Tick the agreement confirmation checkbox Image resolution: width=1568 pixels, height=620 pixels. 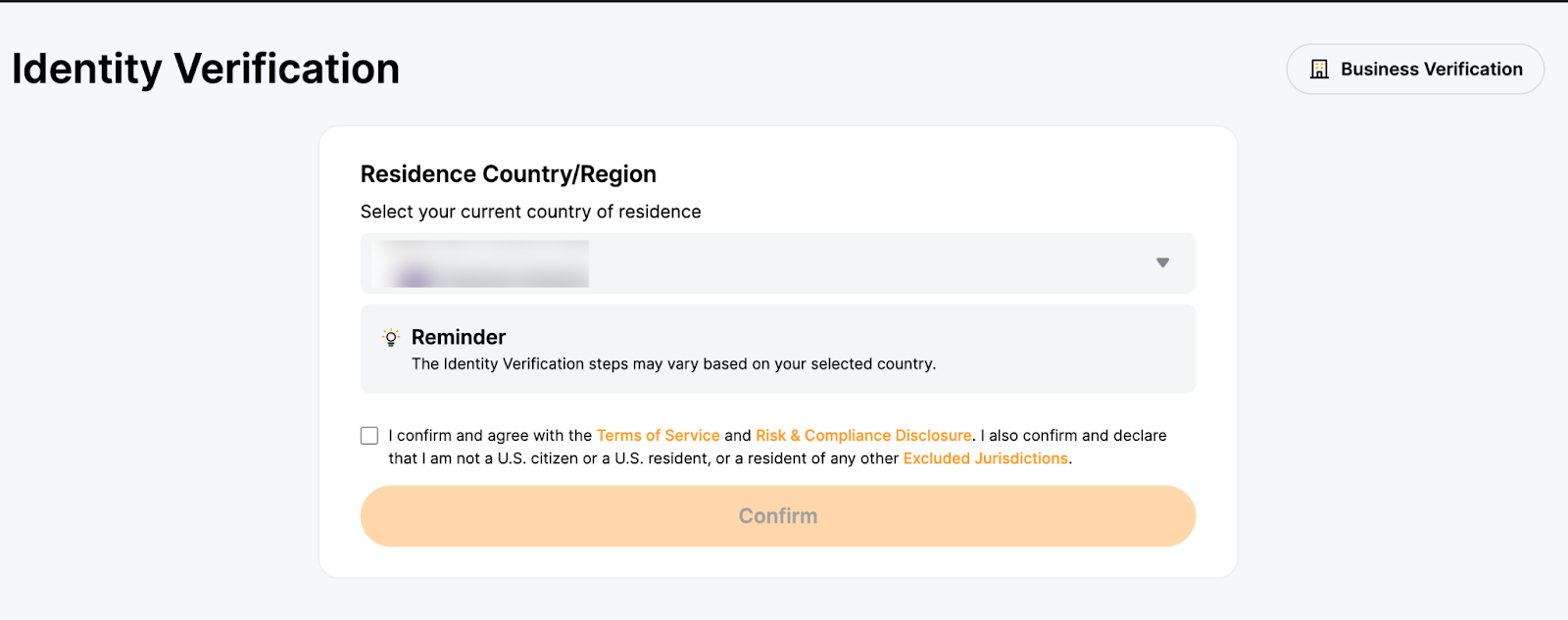click(369, 436)
